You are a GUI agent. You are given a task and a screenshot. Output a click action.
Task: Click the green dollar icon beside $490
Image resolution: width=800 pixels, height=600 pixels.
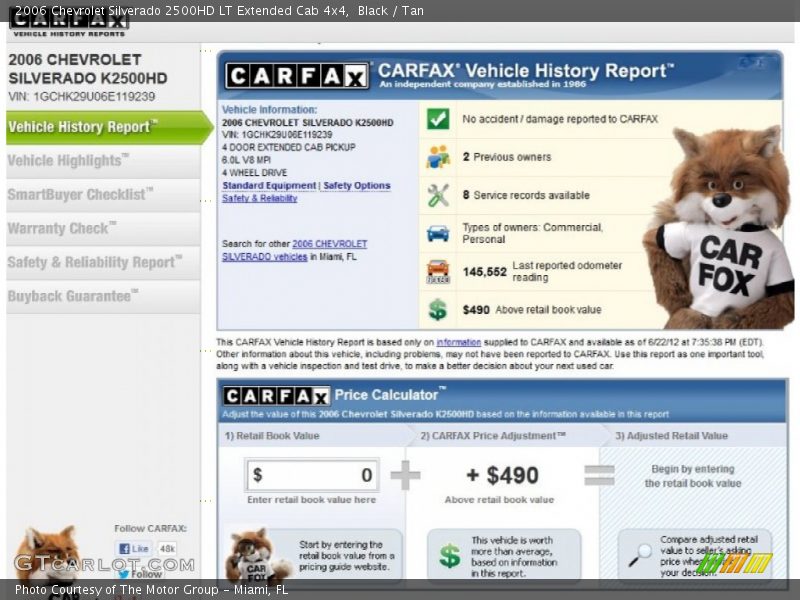click(438, 310)
